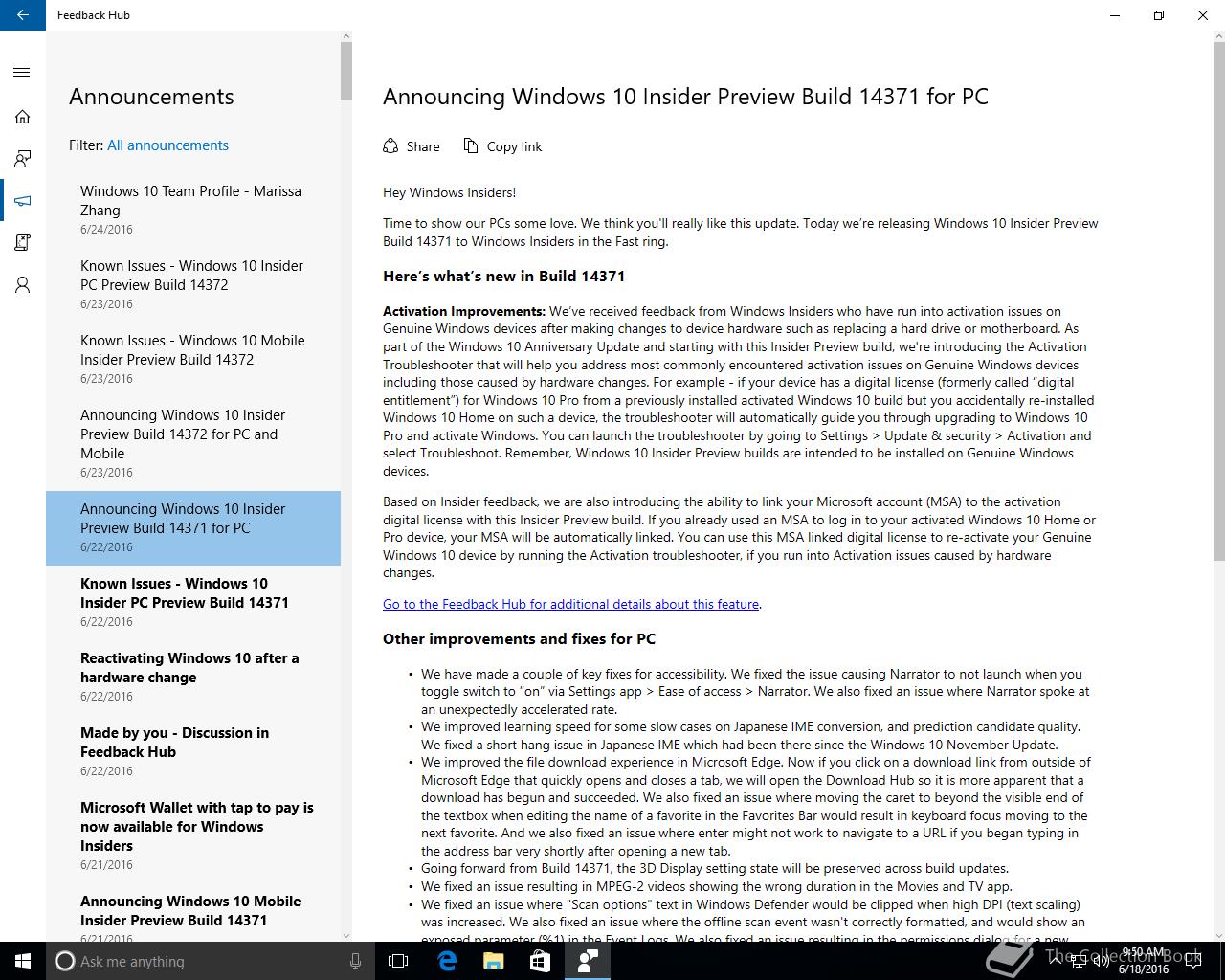Image resolution: width=1225 pixels, height=980 pixels.
Task: Open the All announcements filter dropdown
Action: coord(167,145)
